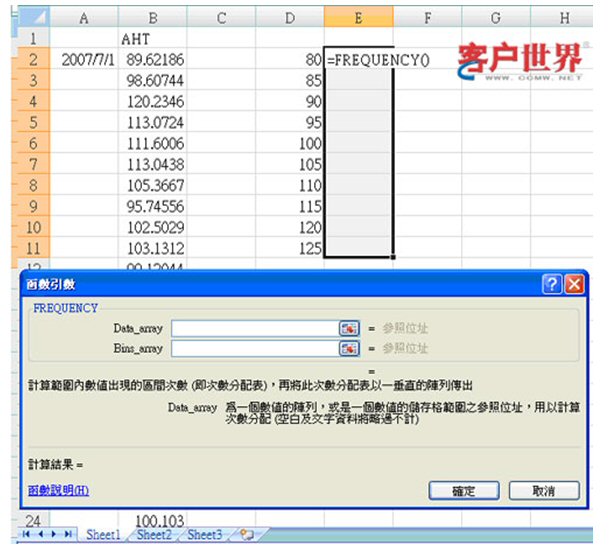
Task: Click the Data_array range selector icon
Action: (x=349, y=328)
